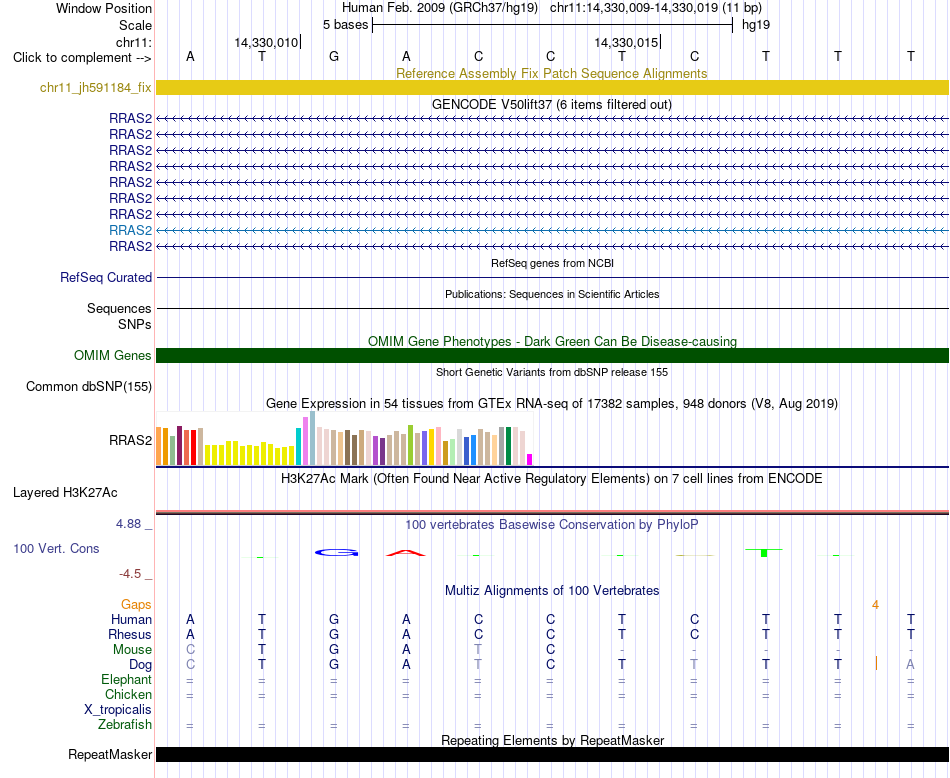The width and height of the screenshot is (950, 778).
Task: Click the light blue RRAS2 transcript arrow line
Action: pyautogui.click(x=552, y=231)
